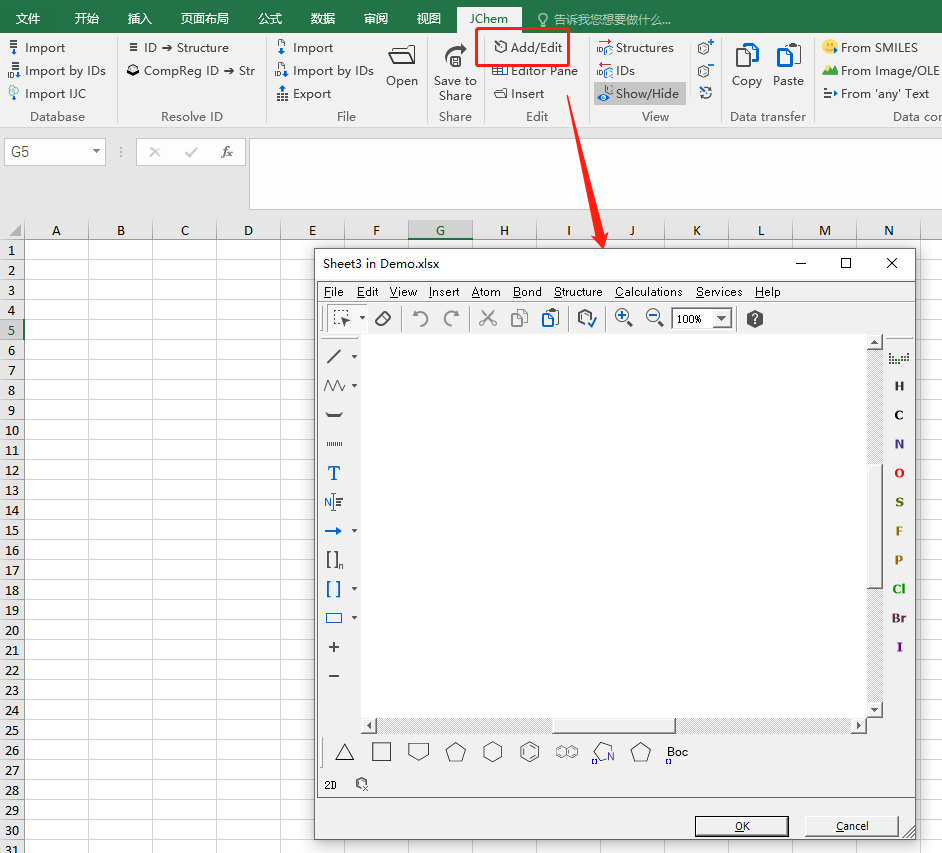The height and width of the screenshot is (853, 942).
Task: Open the Bond menu
Action: click(x=527, y=292)
